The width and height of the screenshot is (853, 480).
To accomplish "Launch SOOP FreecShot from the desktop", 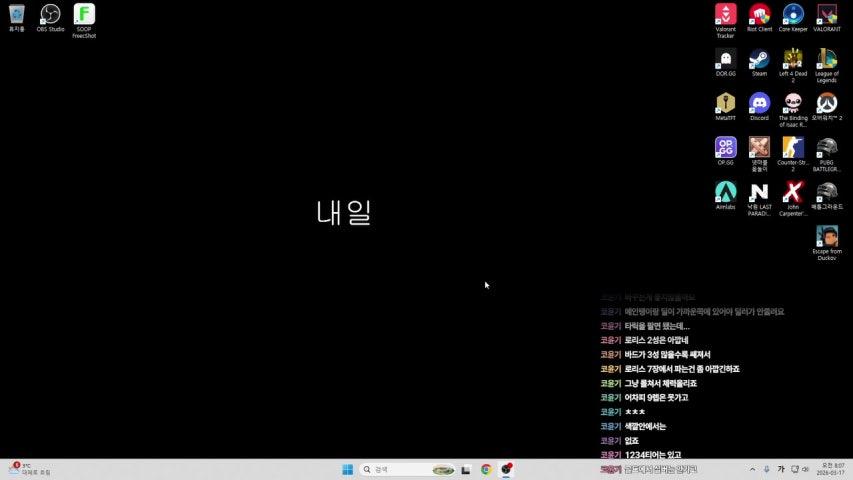I will 84,14.
